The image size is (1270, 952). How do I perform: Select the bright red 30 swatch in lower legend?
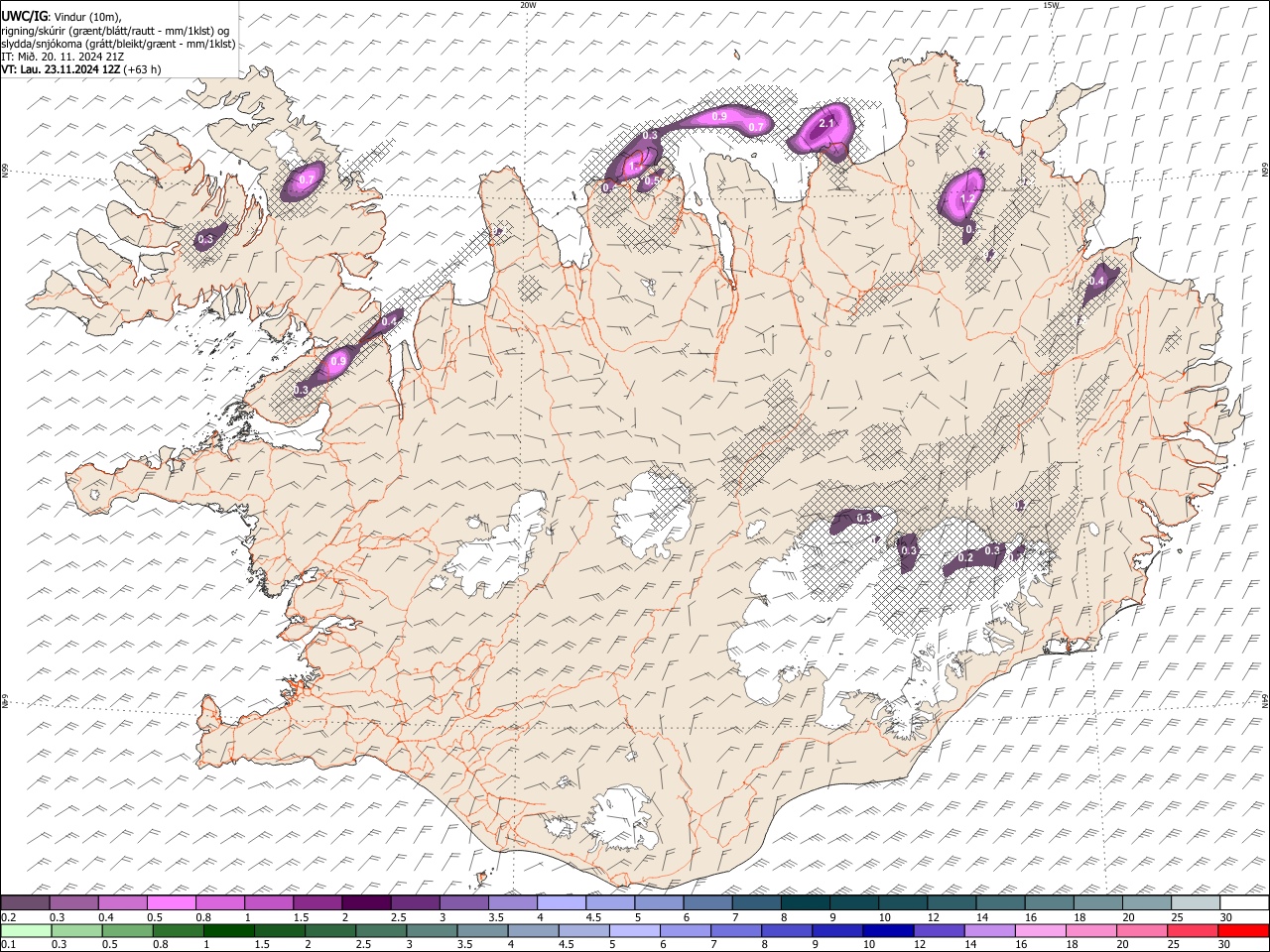coord(1242,930)
